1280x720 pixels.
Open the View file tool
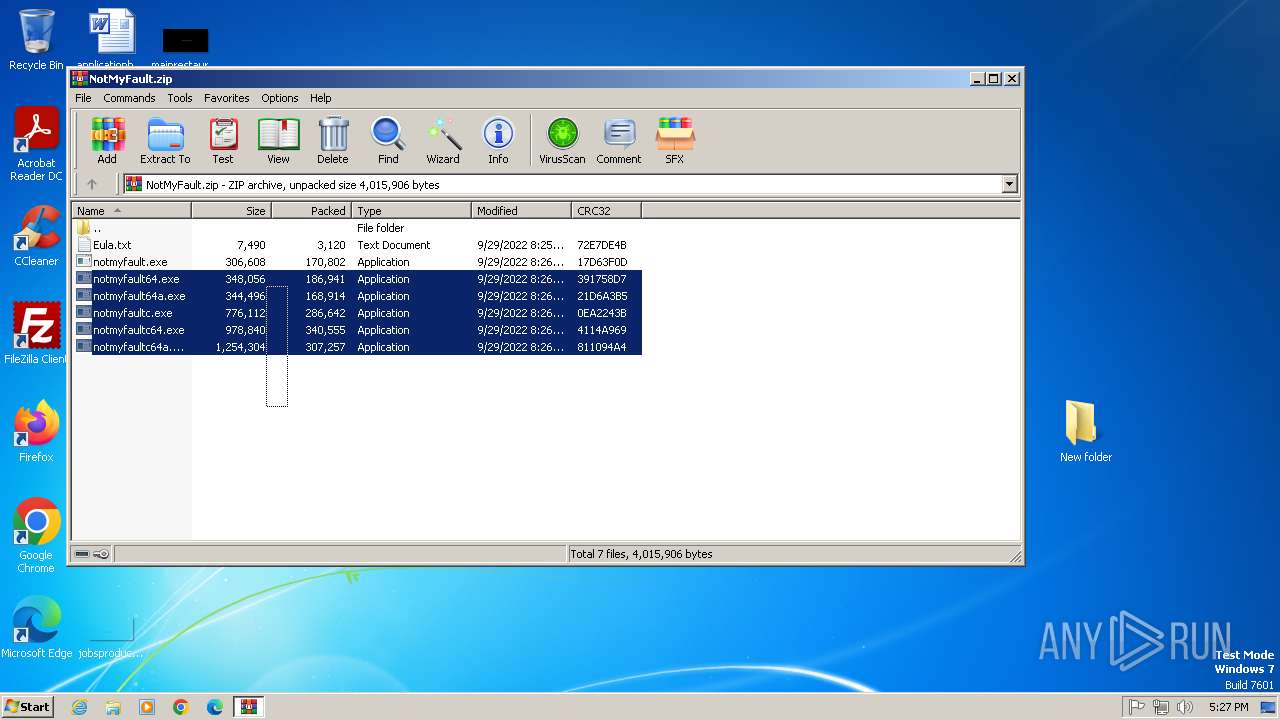tap(278, 141)
